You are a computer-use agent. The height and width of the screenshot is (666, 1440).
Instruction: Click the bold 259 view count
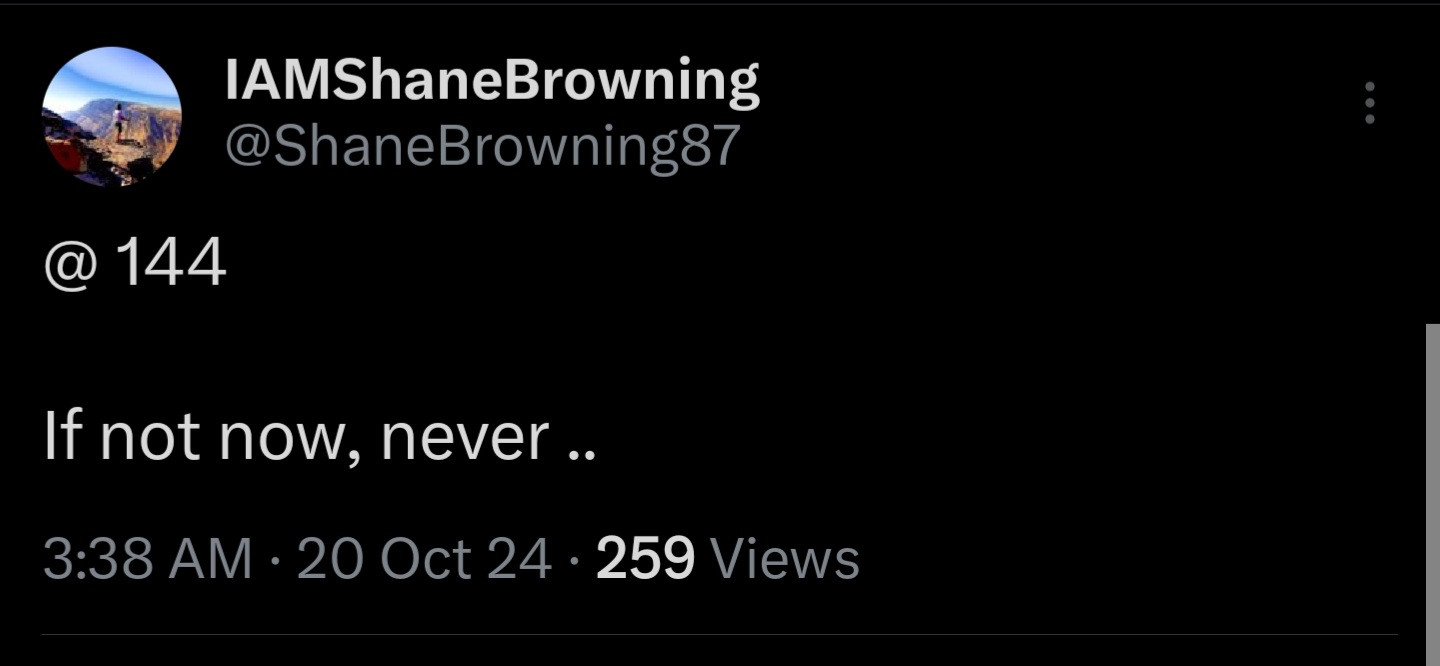(645, 558)
